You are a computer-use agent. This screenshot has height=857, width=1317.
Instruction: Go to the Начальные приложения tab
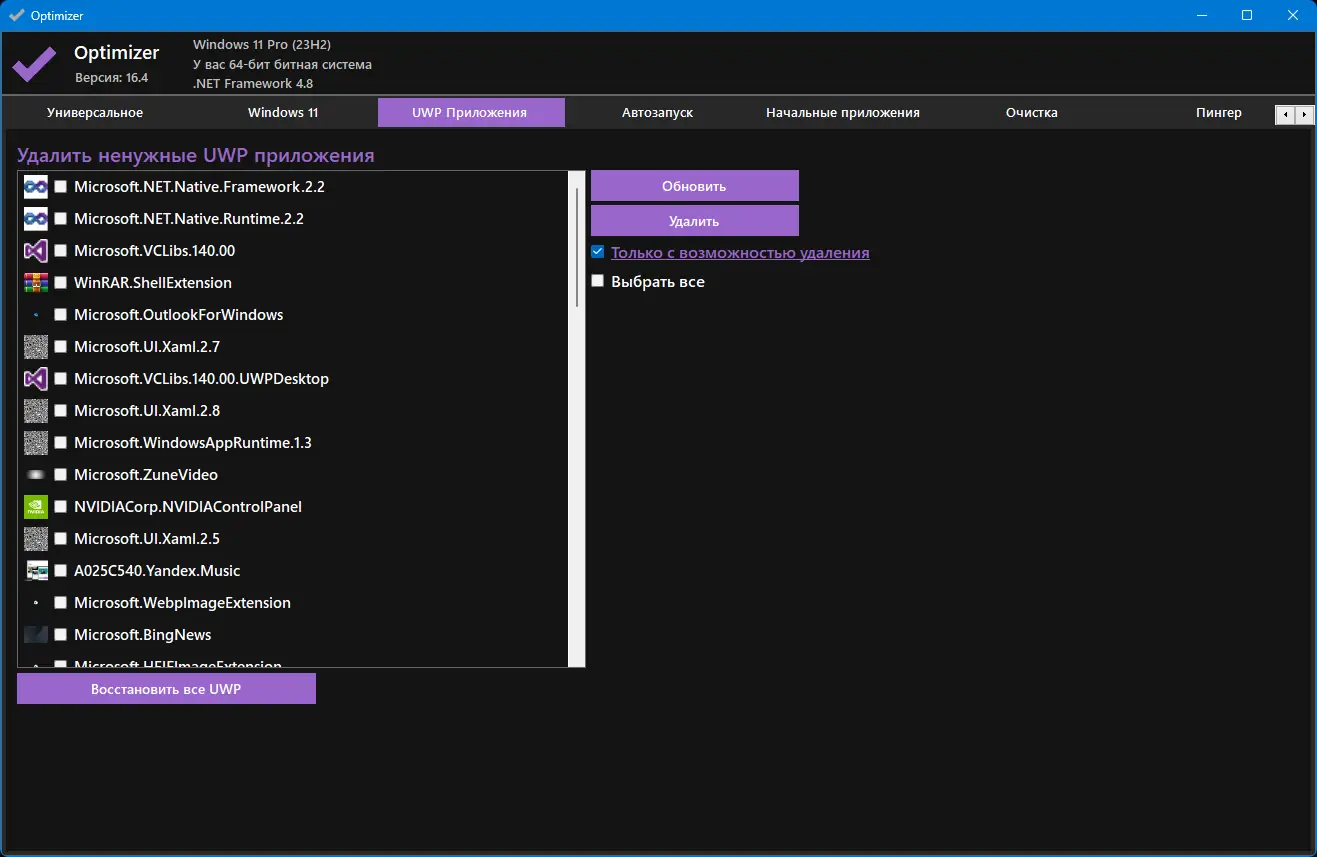tap(843, 113)
